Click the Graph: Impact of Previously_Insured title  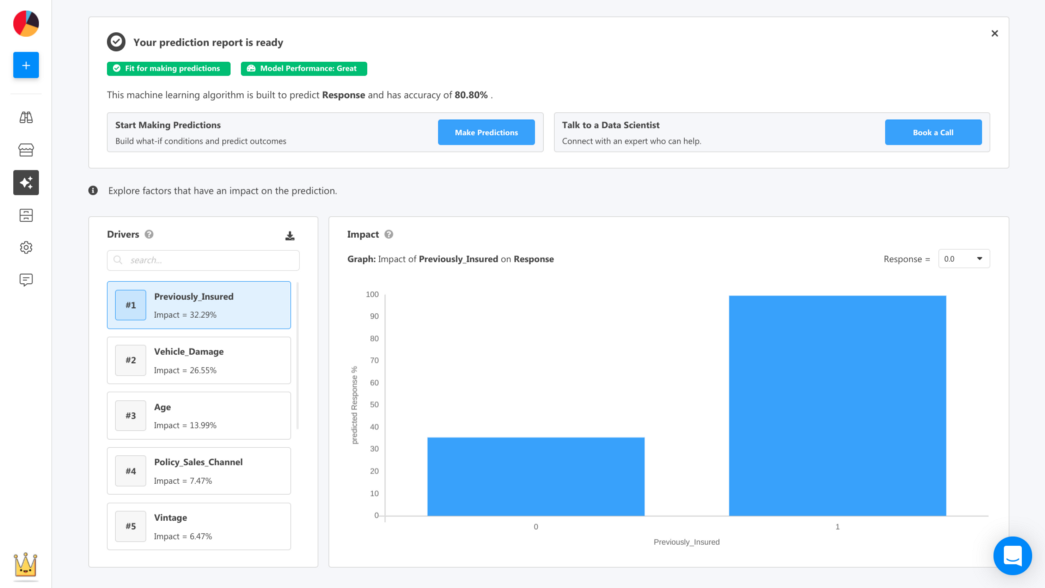tap(451, 259)
